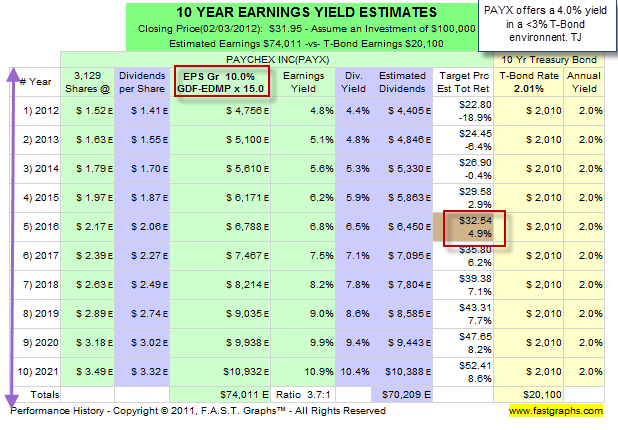Select dividend per share '$ 3.32'

(x=149, y=372)
